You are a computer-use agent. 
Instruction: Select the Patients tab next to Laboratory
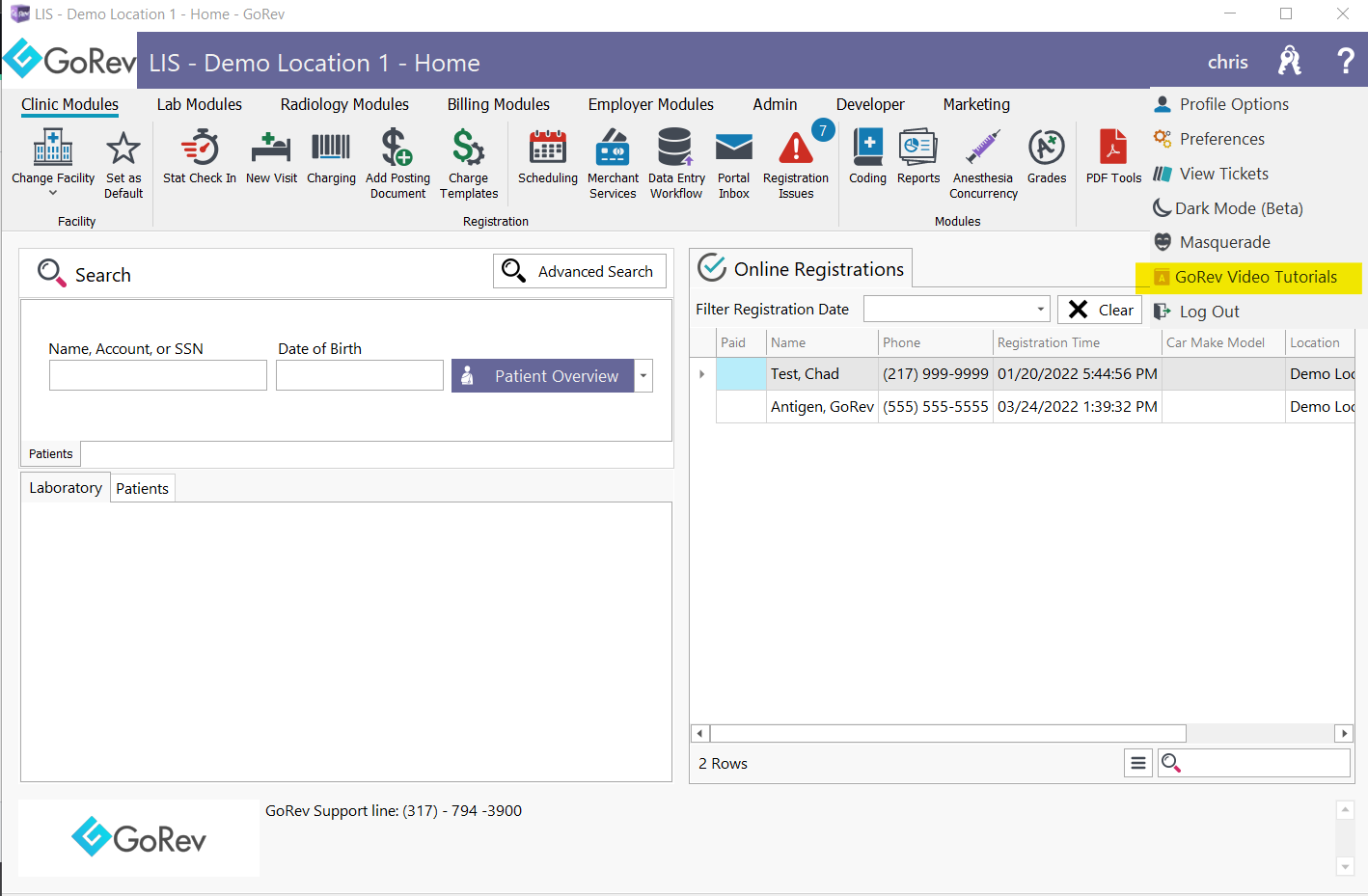coord(142,489)
